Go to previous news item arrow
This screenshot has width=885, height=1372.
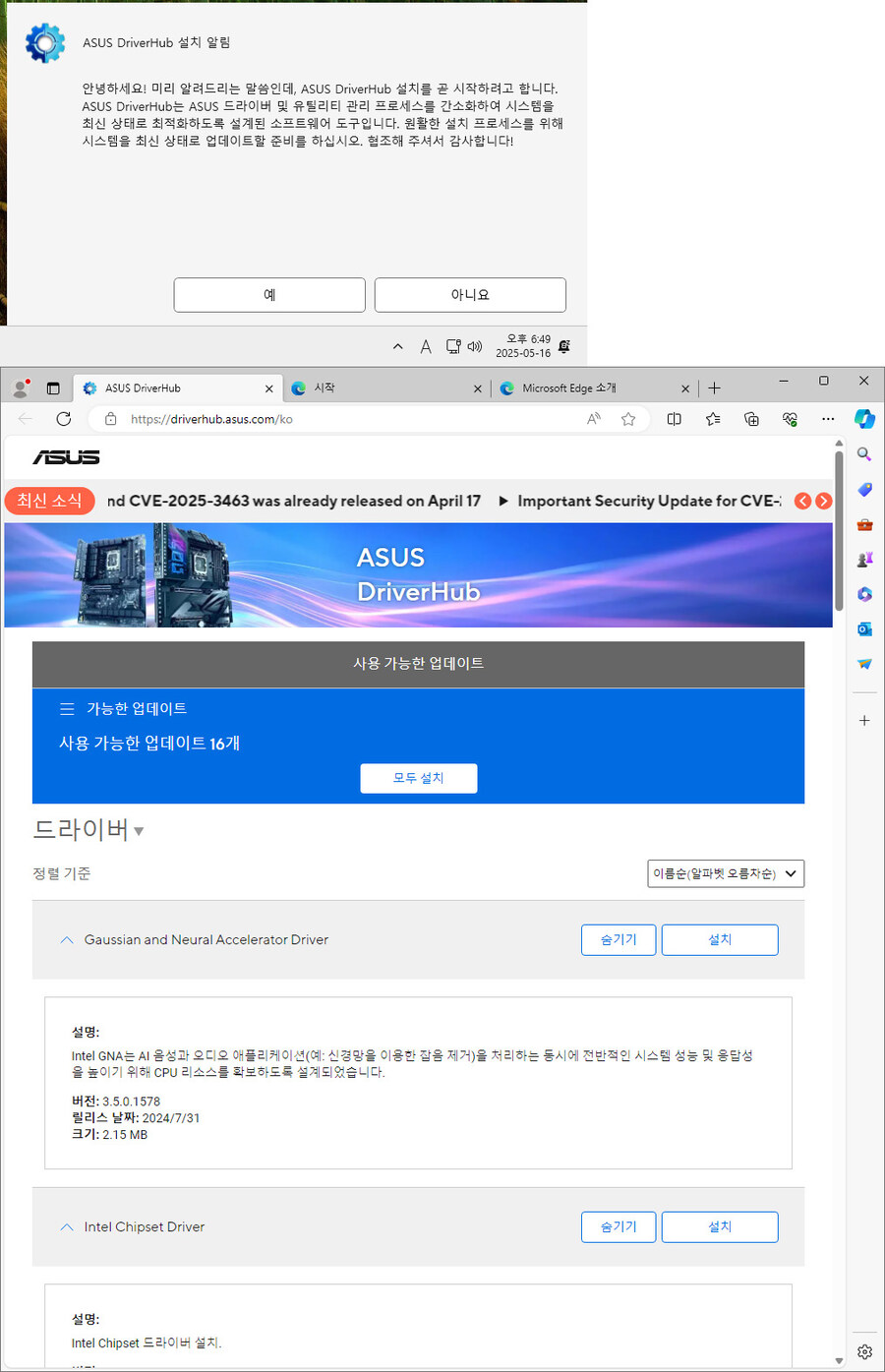tap(803, 501)
